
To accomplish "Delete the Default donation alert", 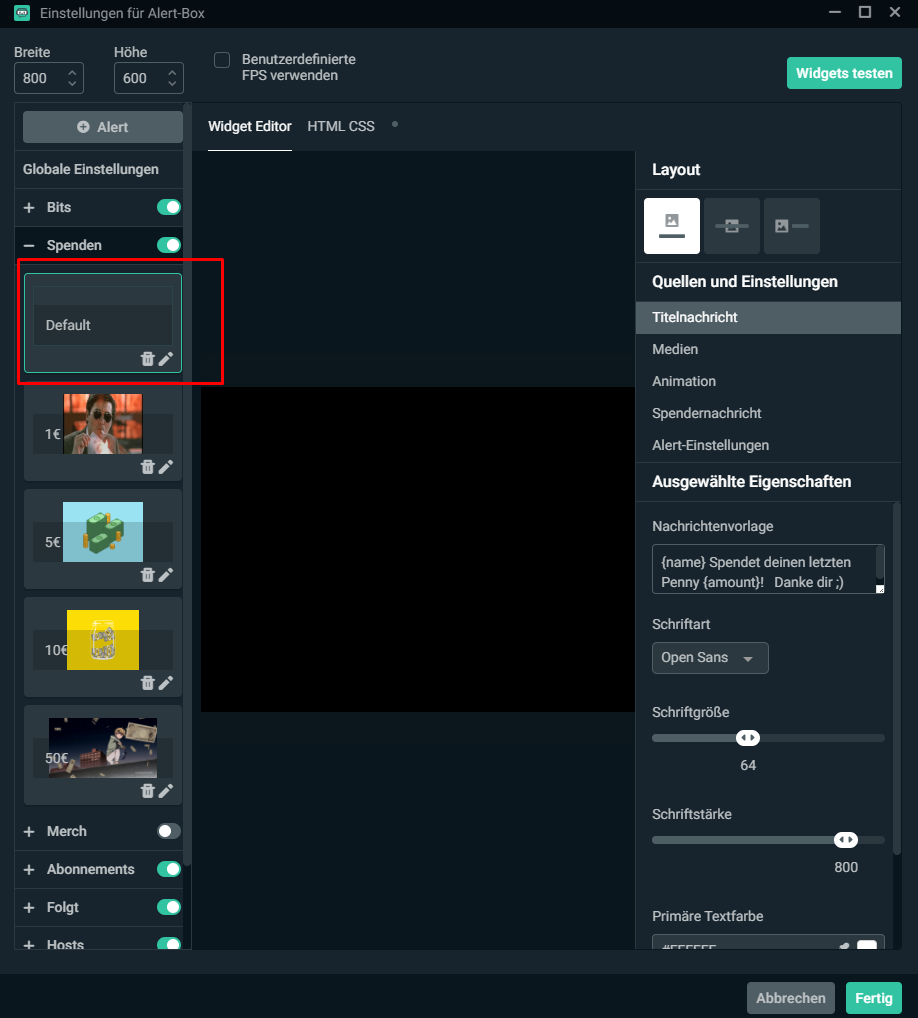I will [148, 359].
